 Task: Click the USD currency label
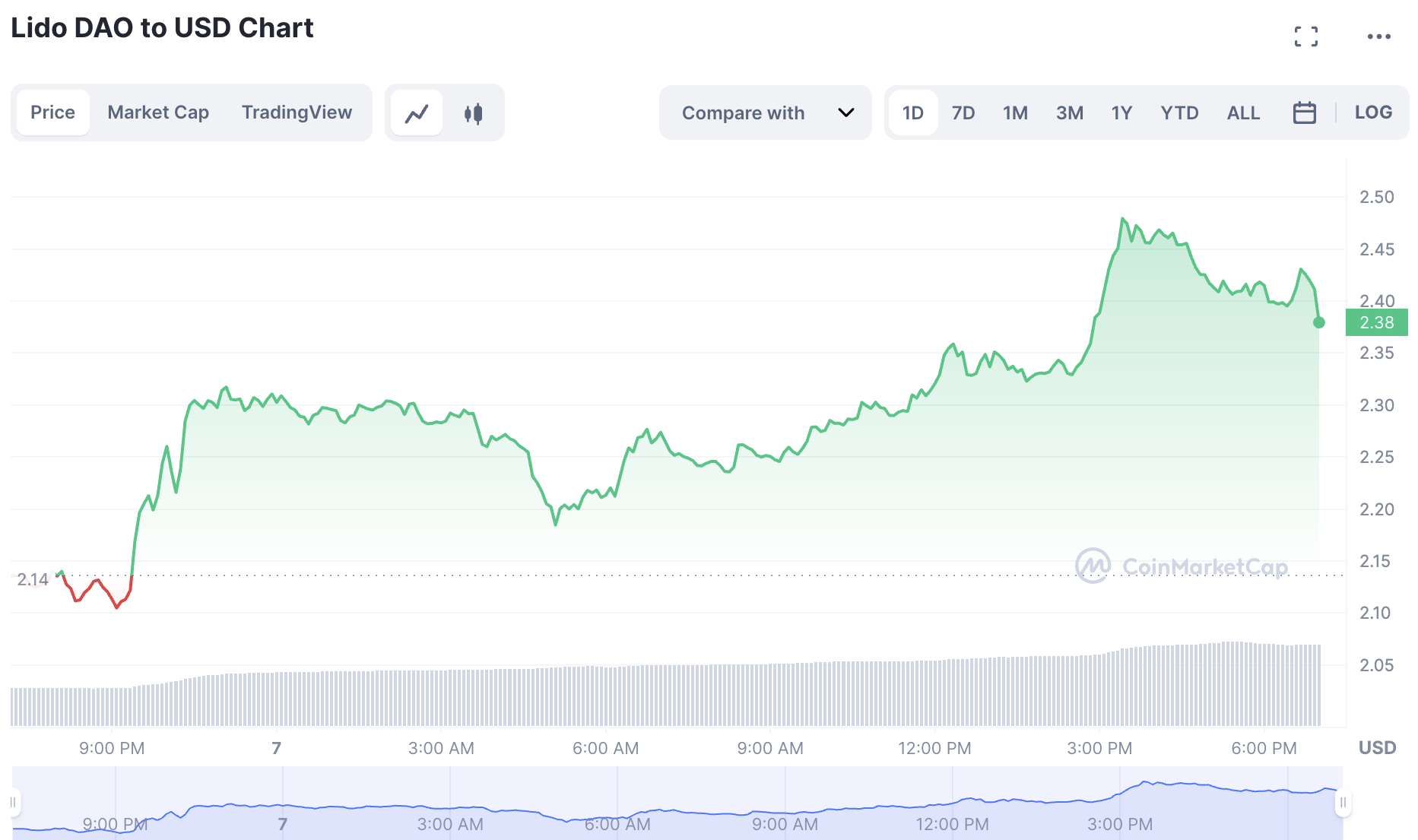1377,748
